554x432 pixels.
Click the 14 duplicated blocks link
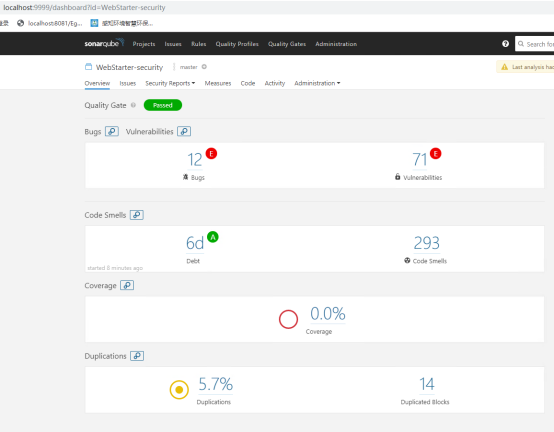tap(427, 384)
